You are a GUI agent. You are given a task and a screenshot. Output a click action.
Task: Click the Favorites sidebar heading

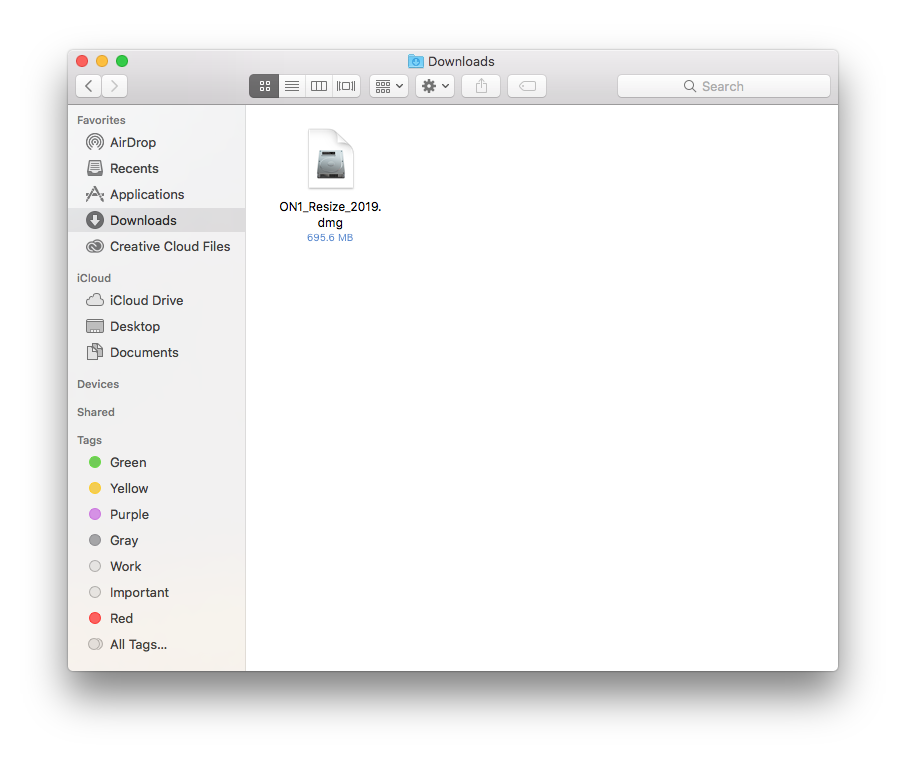point(101,120)
